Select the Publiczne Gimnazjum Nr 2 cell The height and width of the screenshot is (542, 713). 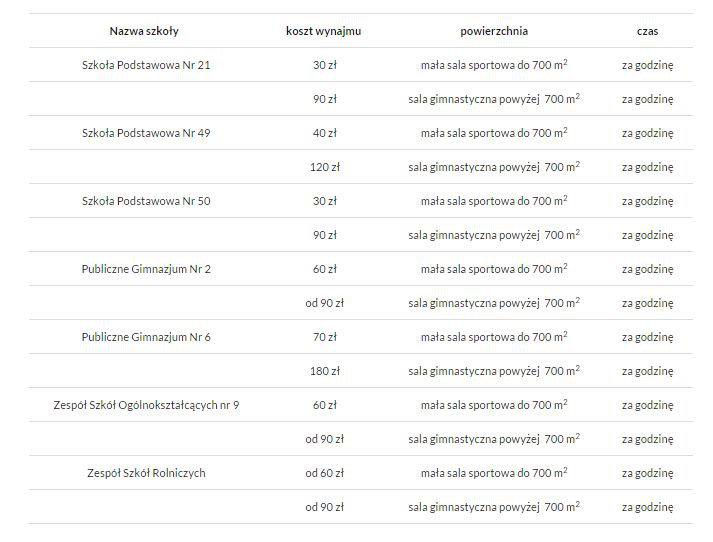[146, 269]
